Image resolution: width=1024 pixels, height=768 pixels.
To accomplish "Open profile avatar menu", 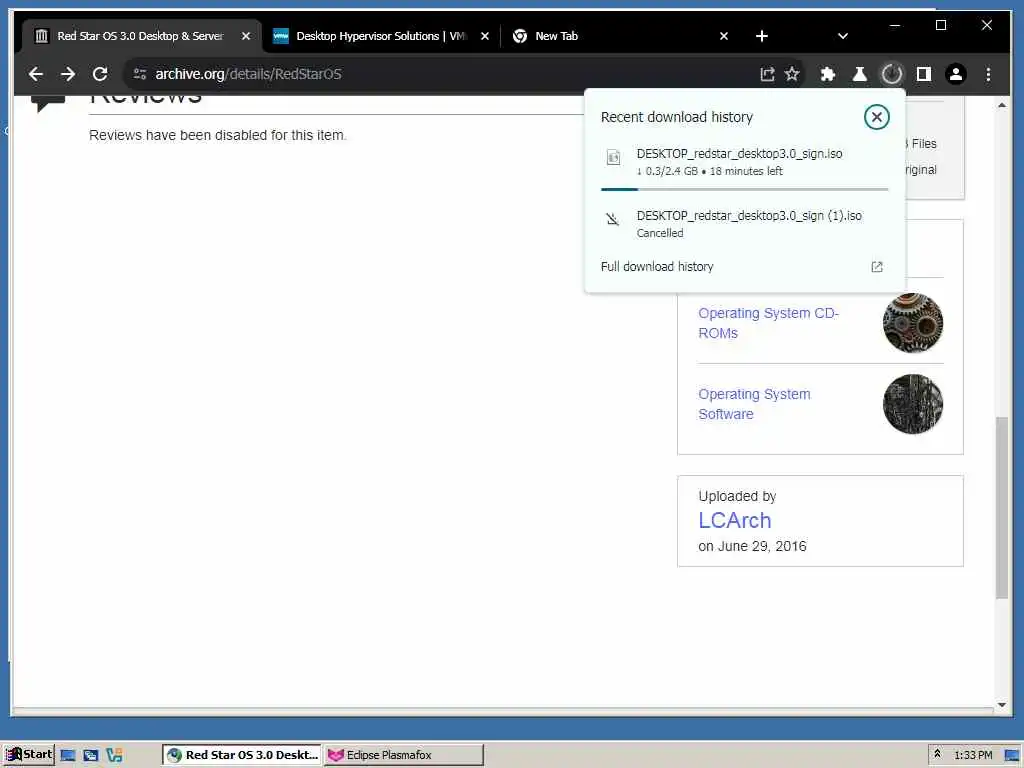I will (955, 74).
